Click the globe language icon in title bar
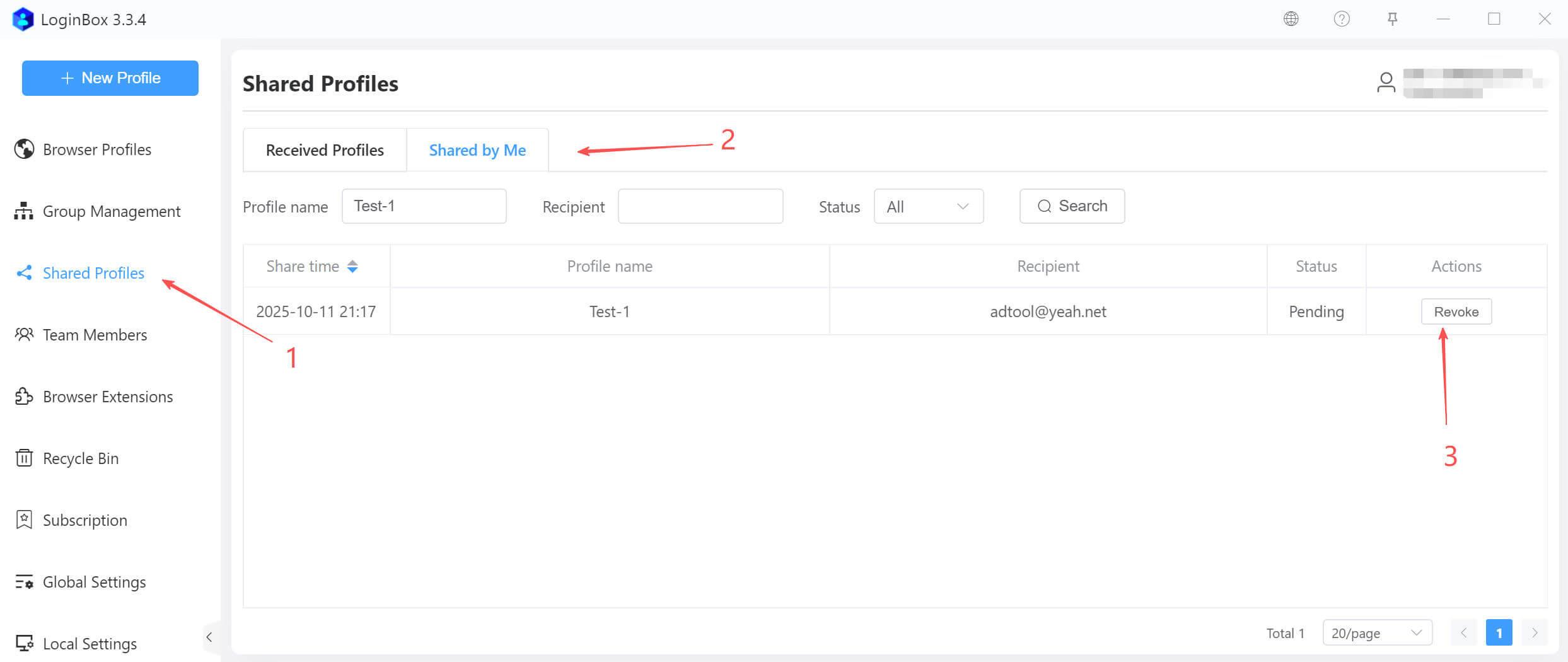 [x=1291, y=19]
